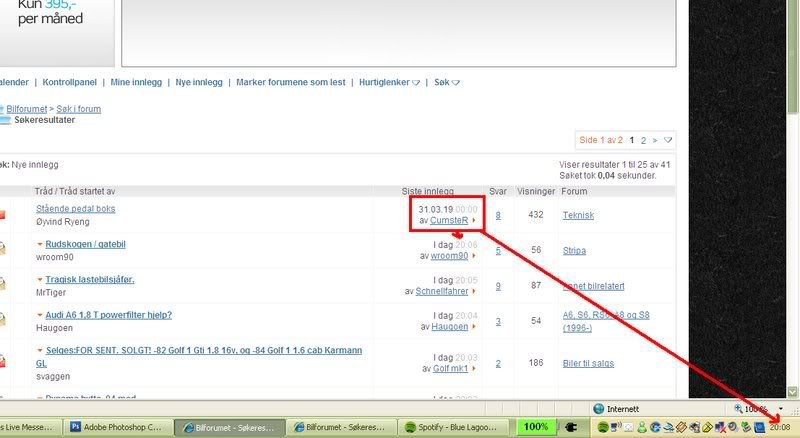Viewport: 800px width, 438px height.
Task: Click the Forum column header
Action: pos(574,191)
